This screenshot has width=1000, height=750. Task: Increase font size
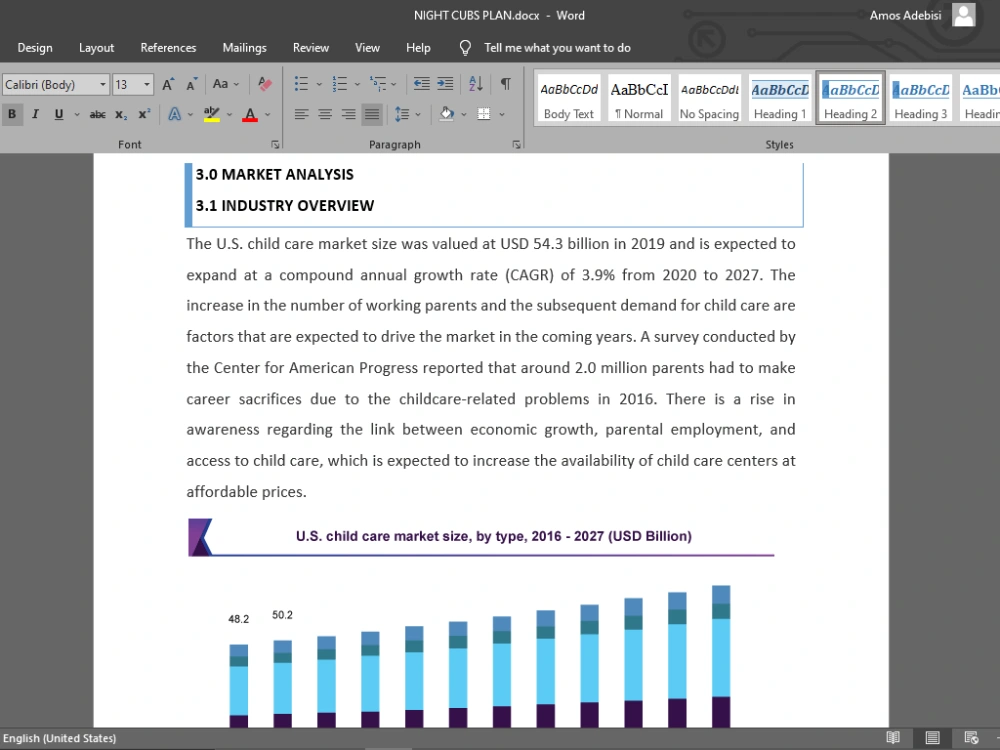(168, 84)
